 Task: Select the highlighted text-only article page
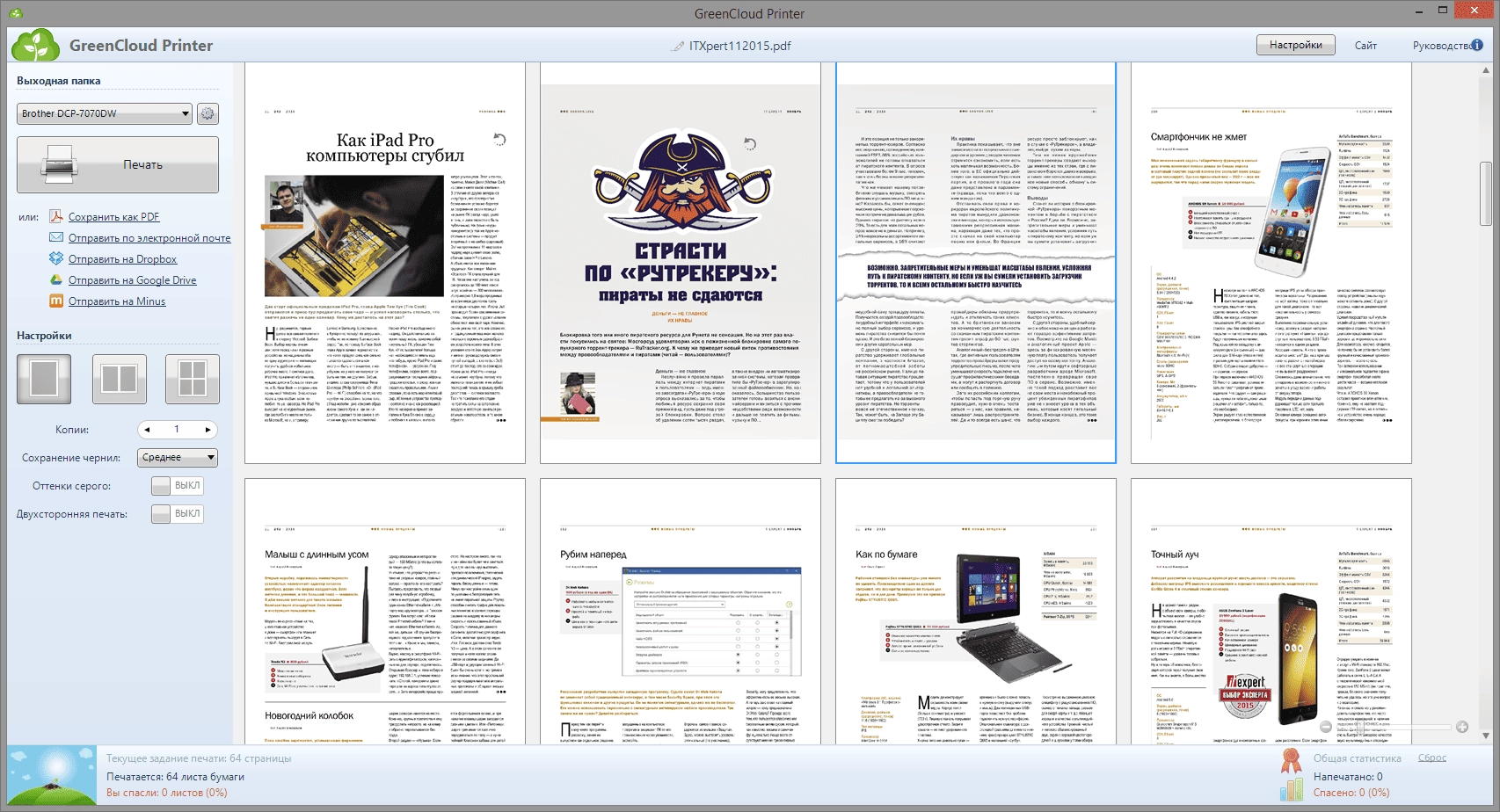(976, 263)
